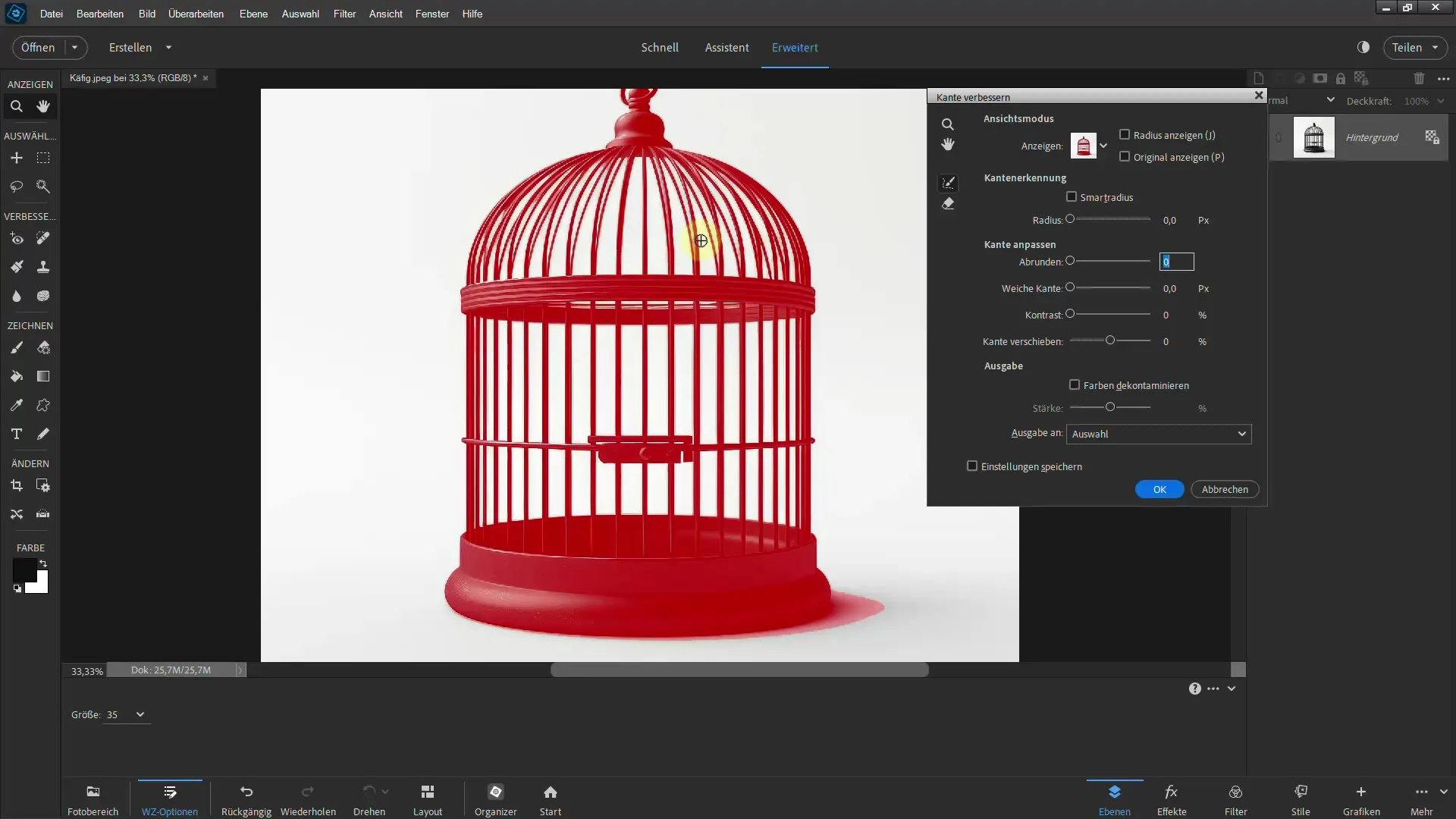Viewport: 1456px width, 819px height.
Task: Toggle Farben dekontaminieren checkbox
Action: (1077, 385)
